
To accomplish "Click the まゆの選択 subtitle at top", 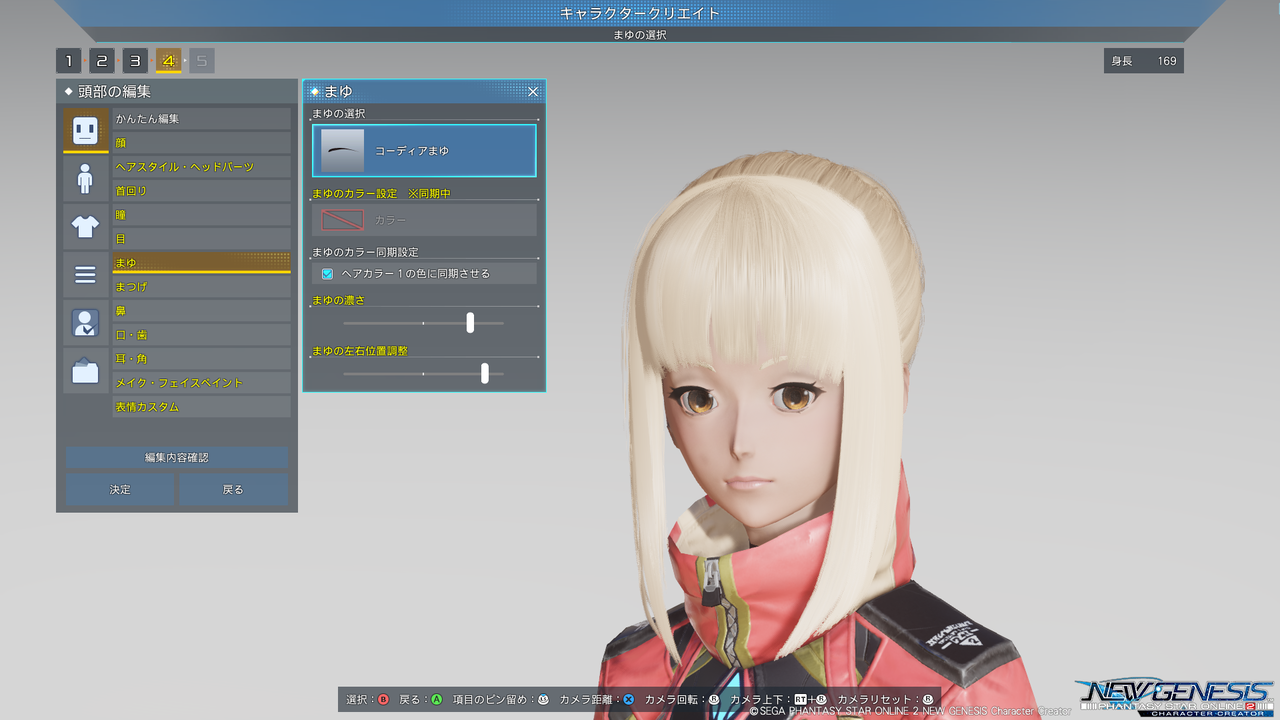I will coord(640,35).
